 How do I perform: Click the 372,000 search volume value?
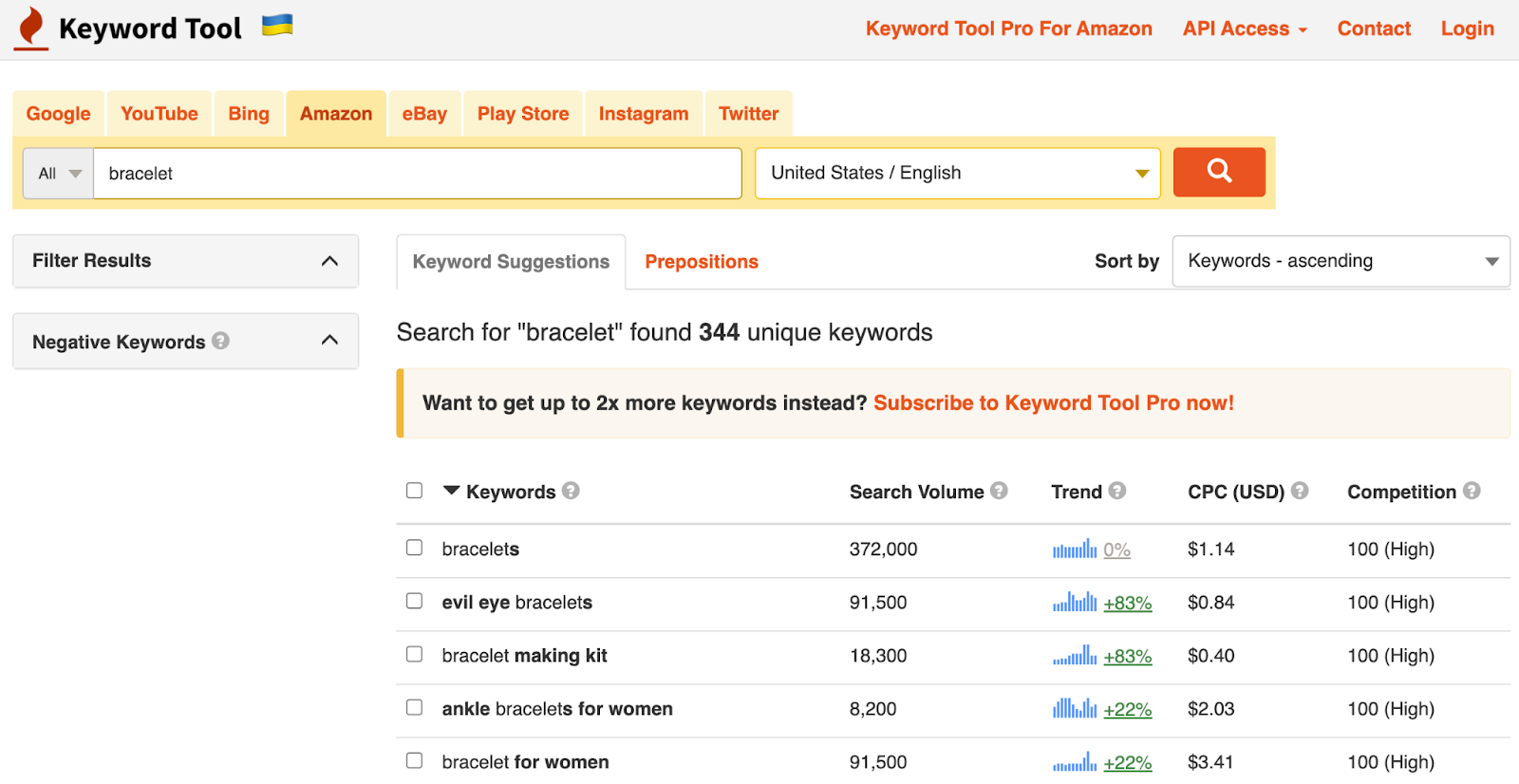coord(883,549)
